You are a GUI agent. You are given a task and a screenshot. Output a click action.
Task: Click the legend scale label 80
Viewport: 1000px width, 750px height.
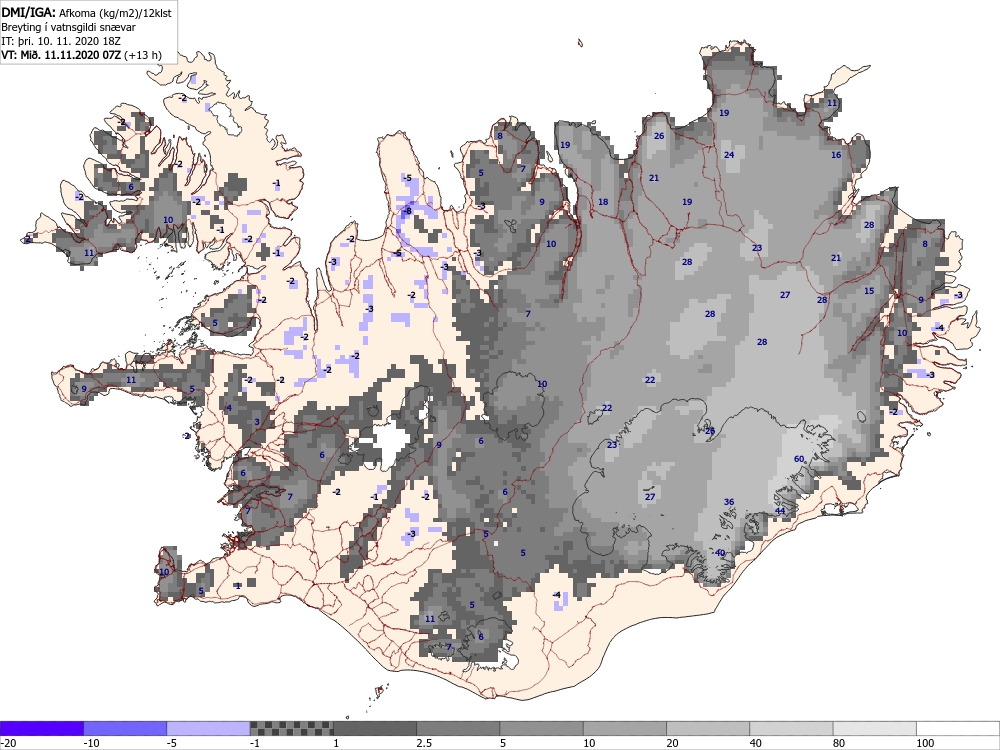839,743
